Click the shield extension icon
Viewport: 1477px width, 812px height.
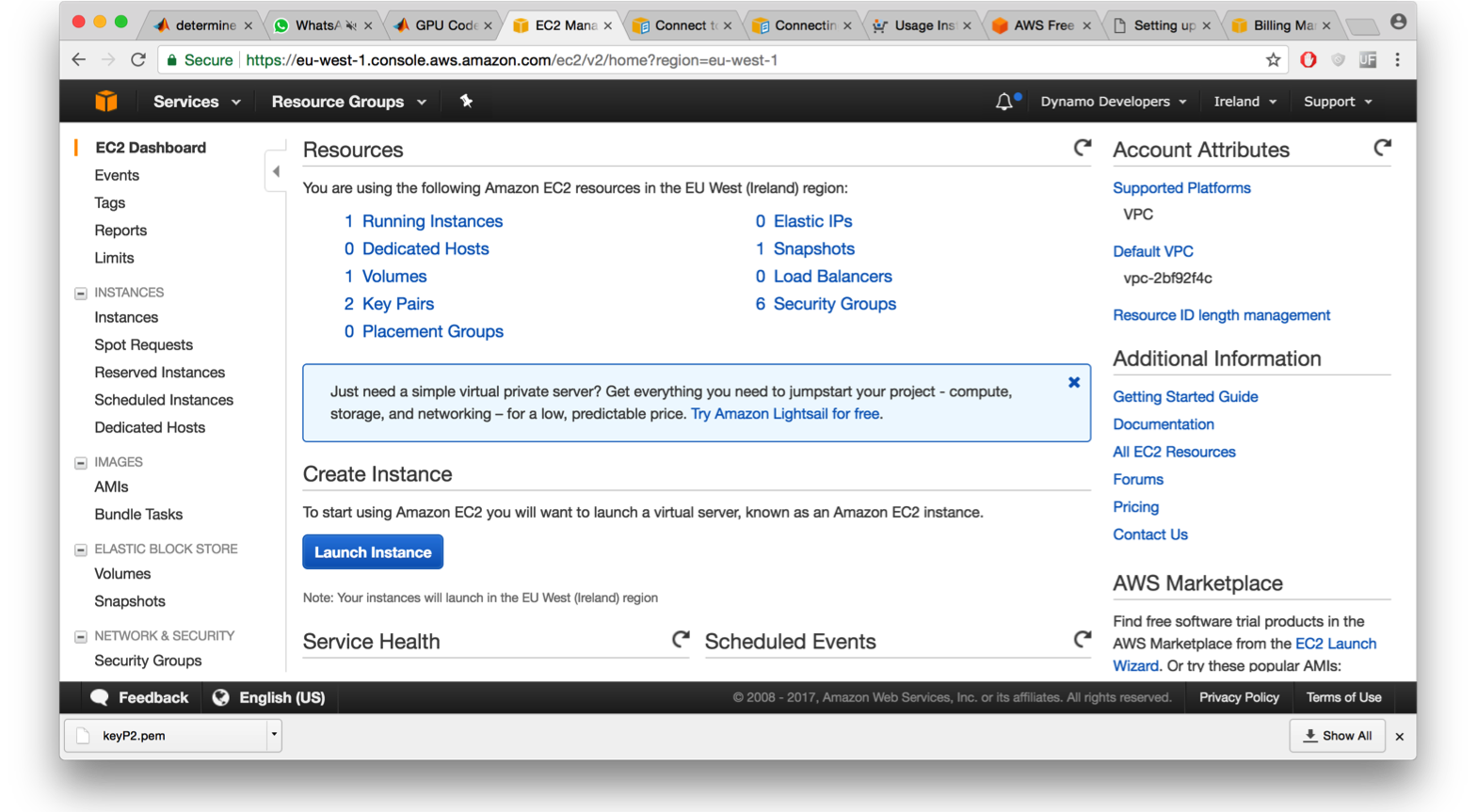point(1338,60)
